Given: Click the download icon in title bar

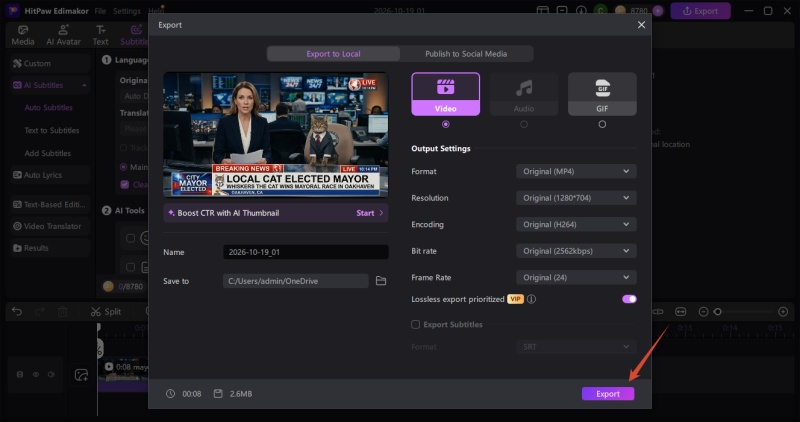Looking at the screenshot, I should [581, 11].
